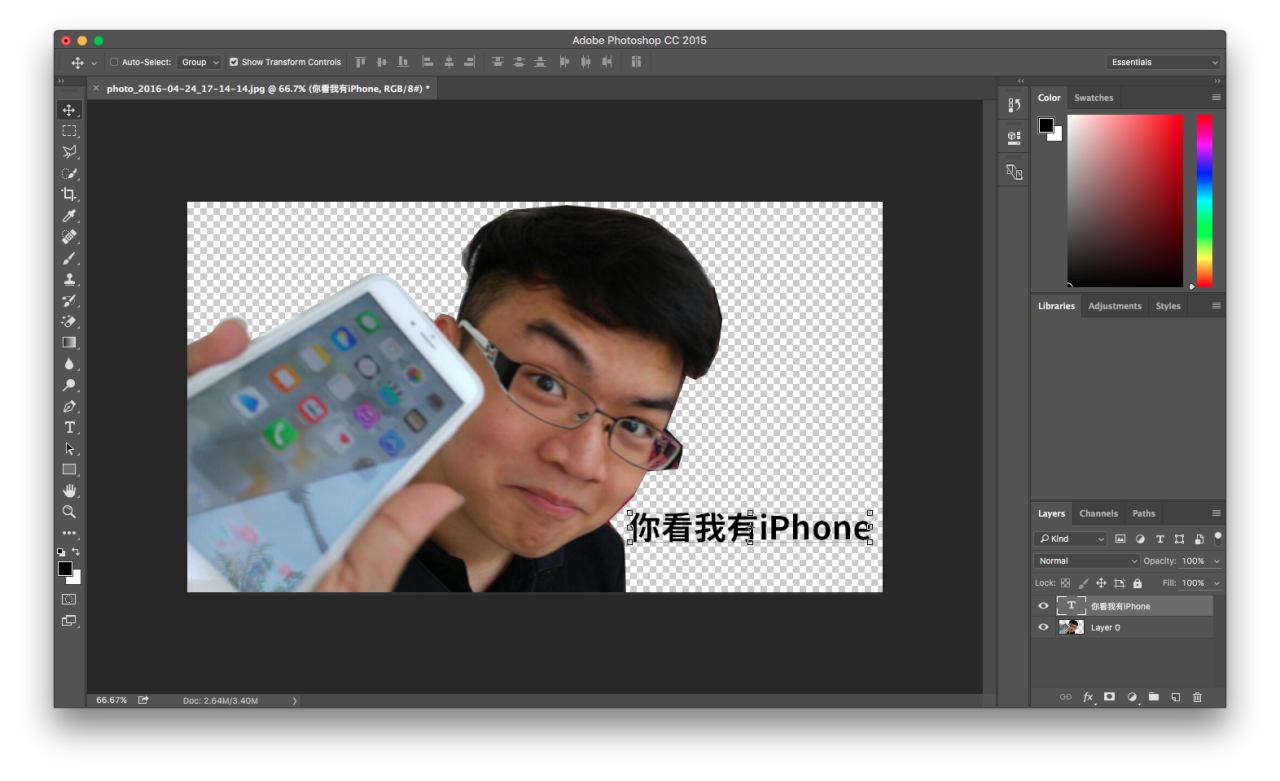Reset to default foreground and background colors

point(61,551)
